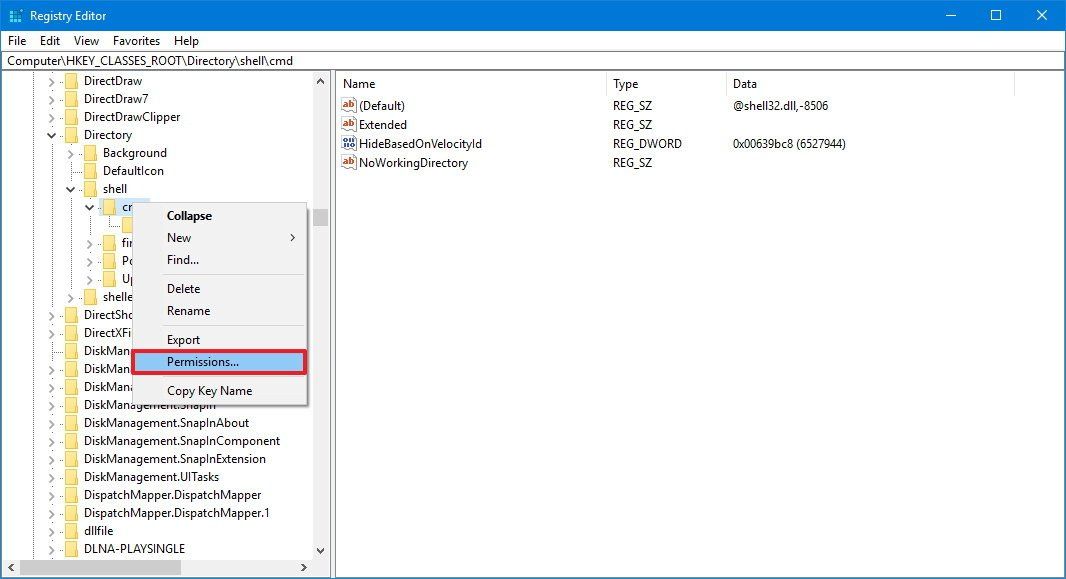Click the REG_DWORD icon for HideBasedOnVelocityId

tap(351, 143)
